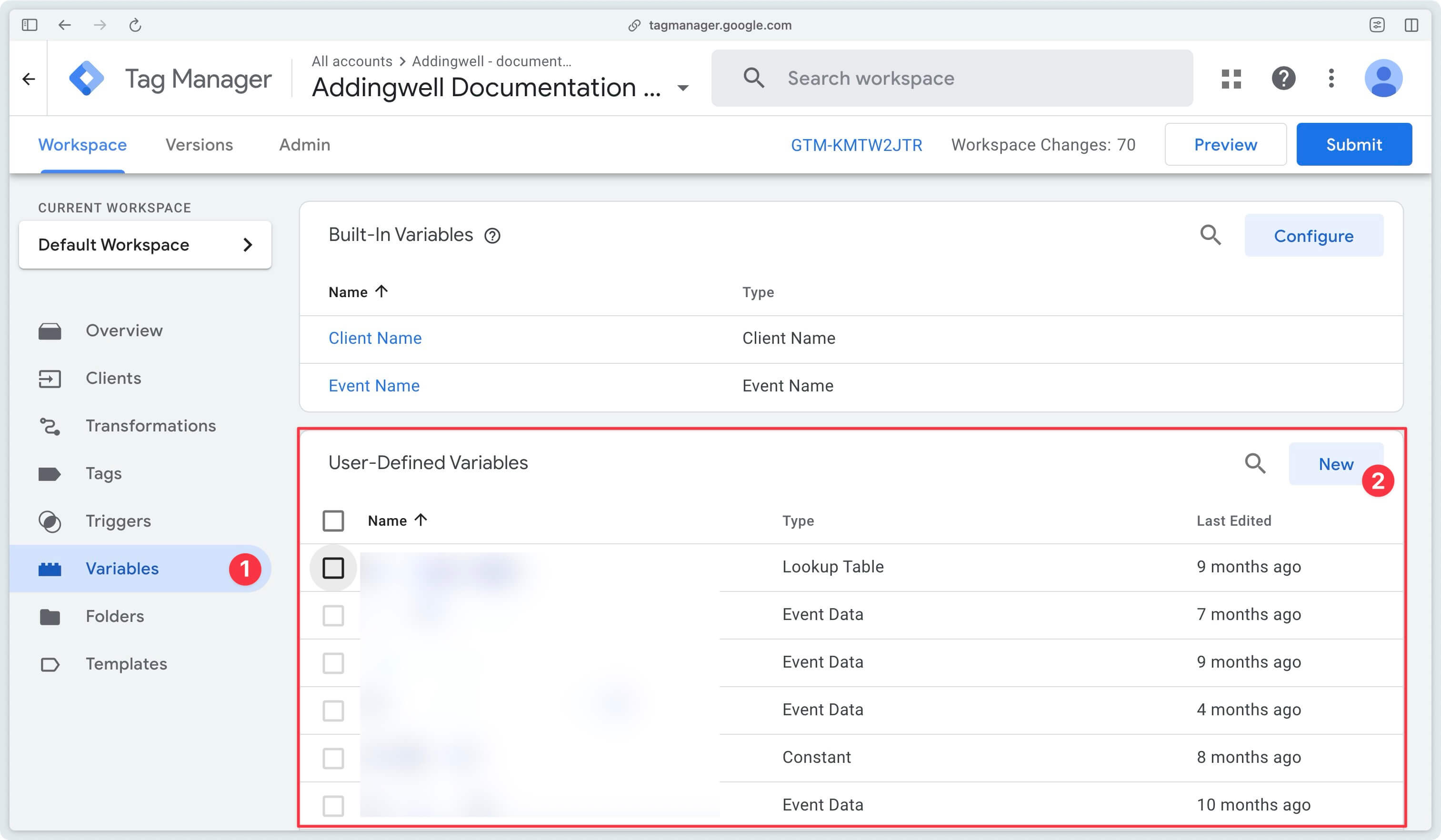This screenshot has width=1441, height=840.
Task: Sort Built-In Variables by the Name arrow
Action: tap(381, 291)
